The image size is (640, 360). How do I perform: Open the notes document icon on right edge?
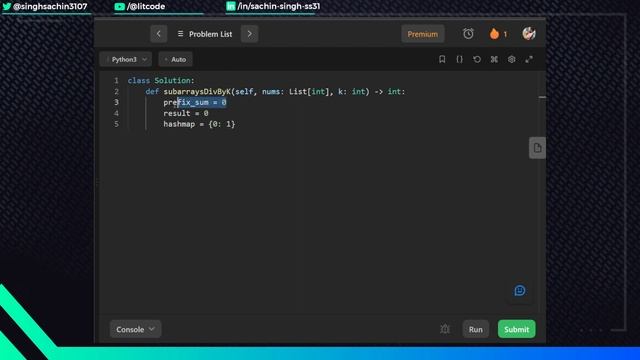[537, 148]
